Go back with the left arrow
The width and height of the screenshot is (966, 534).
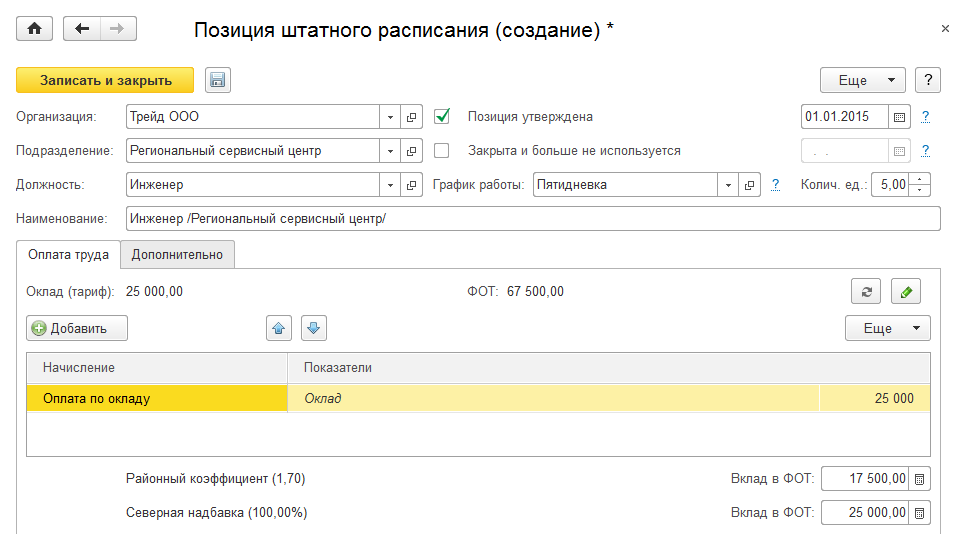coord(82,28)
